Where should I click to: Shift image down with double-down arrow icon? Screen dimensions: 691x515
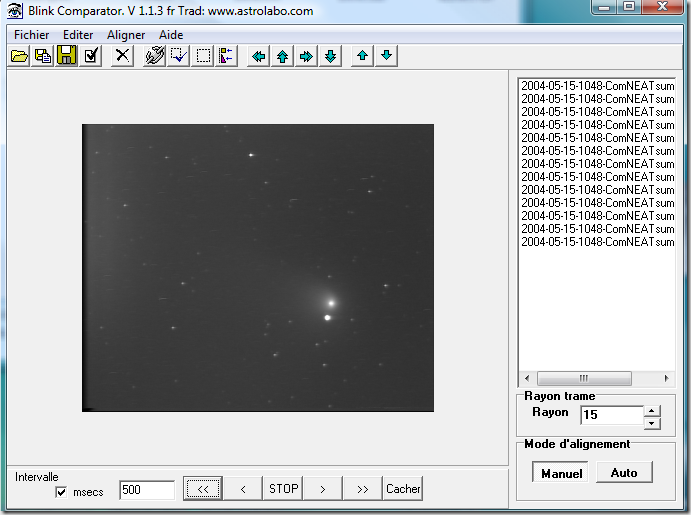click(330, 56)
